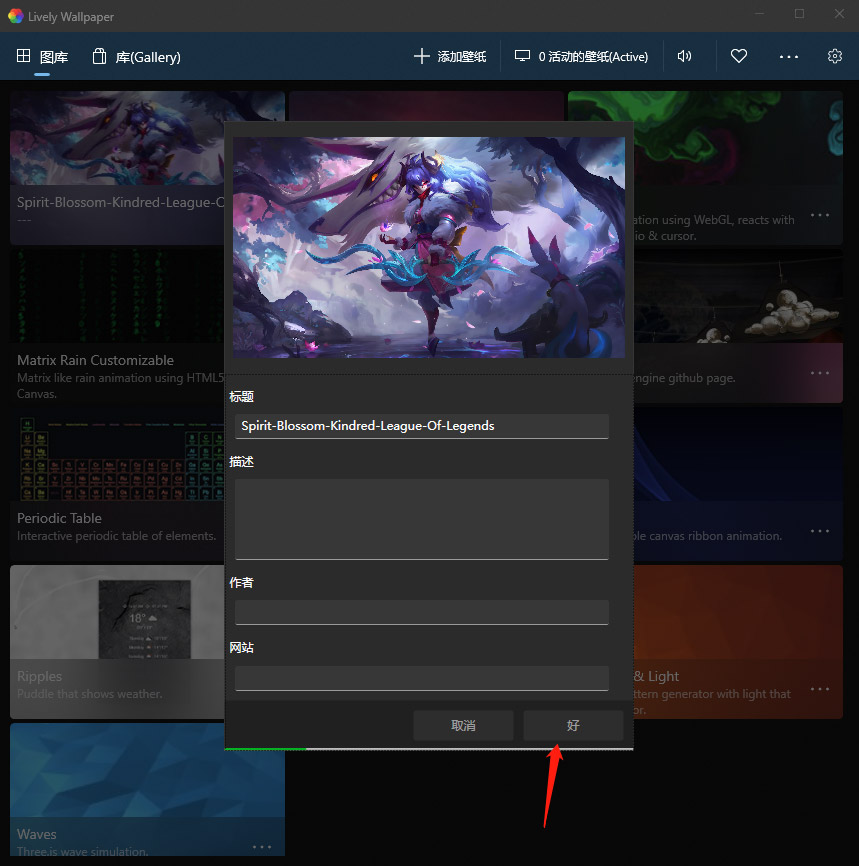859x866 pixels.
Task: Select the clouds wallpaper thumbnail
Action: click(x=738, y=296)
